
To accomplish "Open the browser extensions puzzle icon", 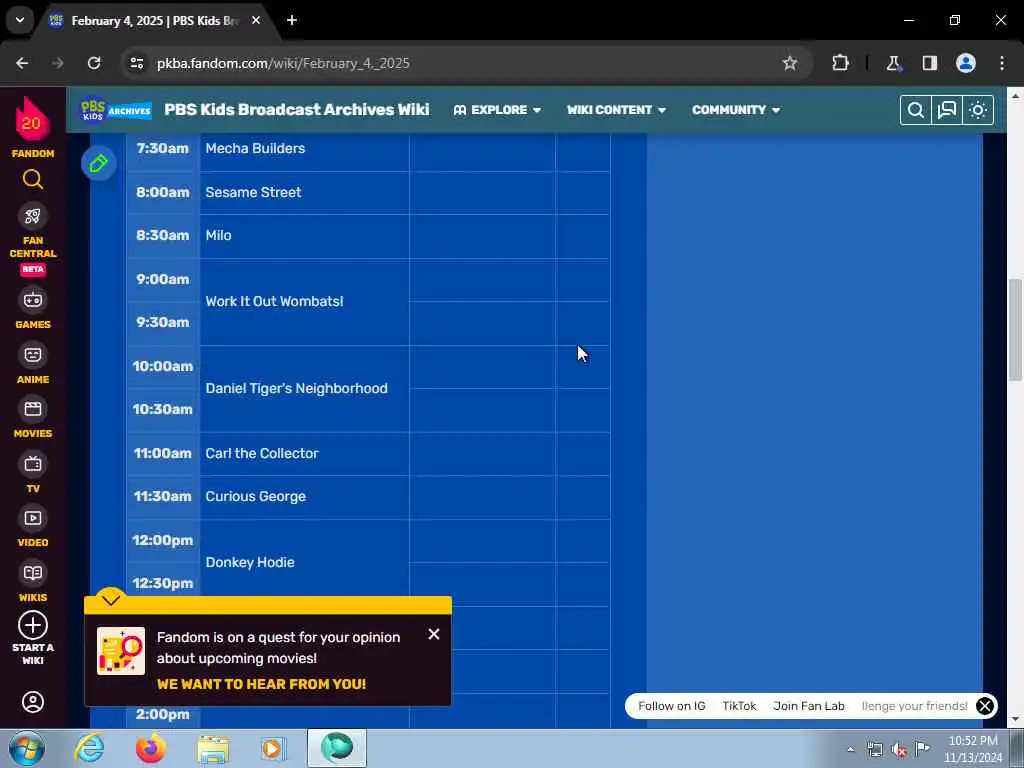I will pyautogui.click(x=840, y=63).
